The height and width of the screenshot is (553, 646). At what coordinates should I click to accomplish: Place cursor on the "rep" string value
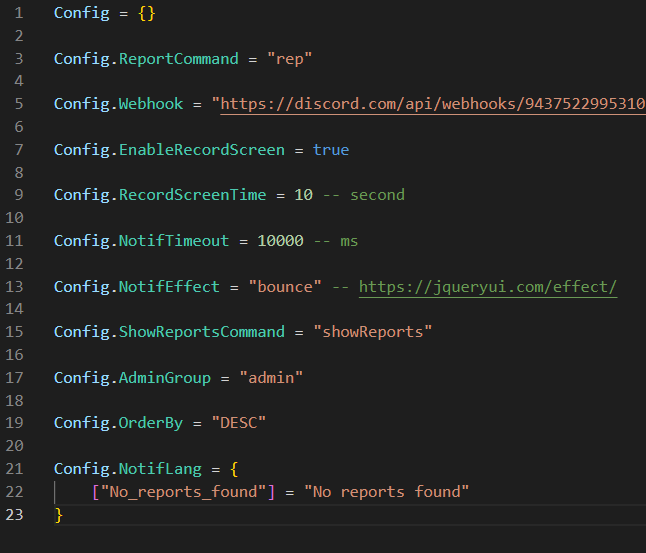coord(289,59)
